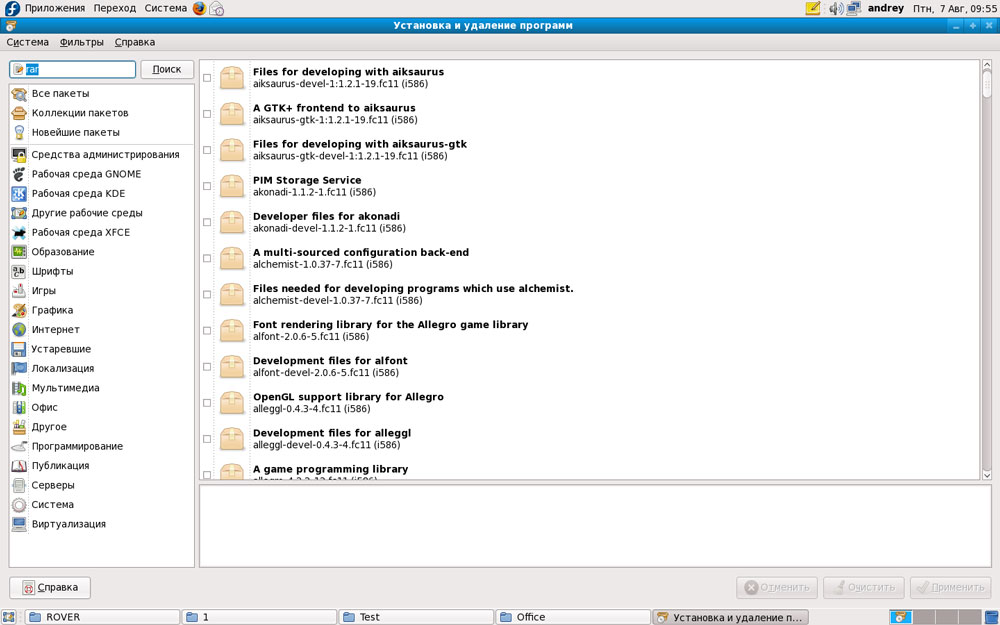Viewport: 1000px width, 625px height.
Task: Click the Graphics (Графика) icon
Action: point(19,310)
